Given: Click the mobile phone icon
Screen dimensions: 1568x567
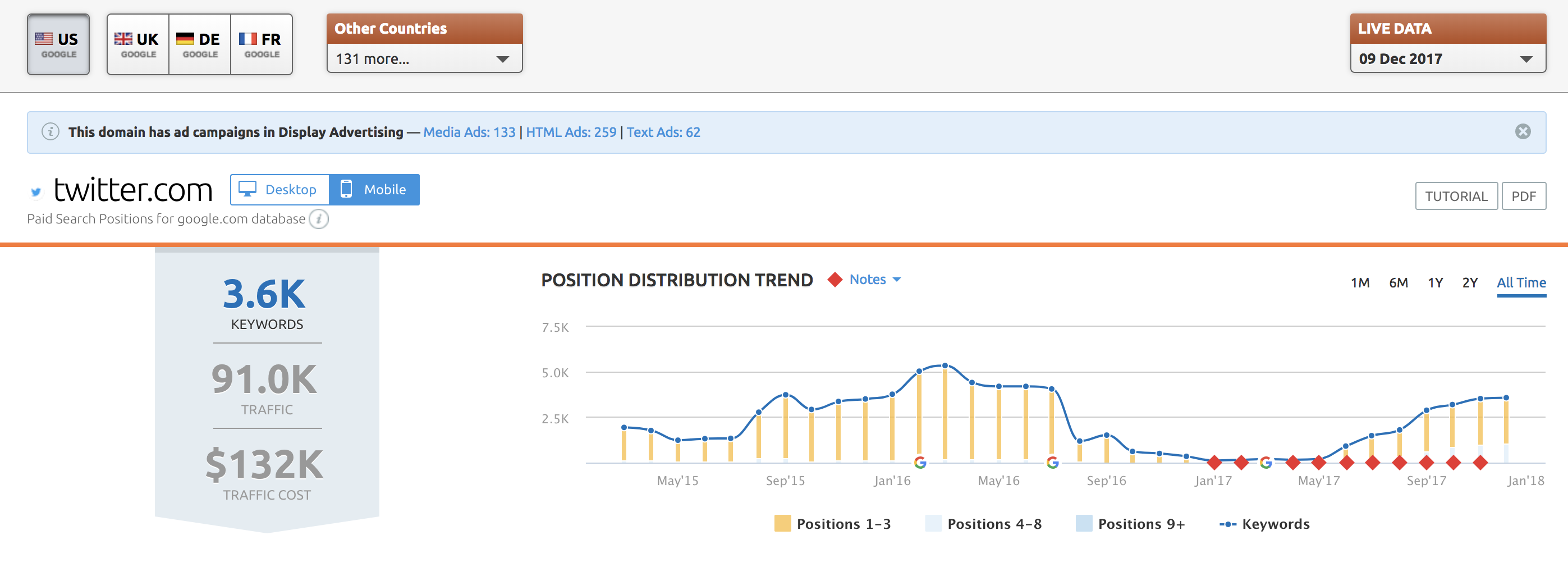Looking at the screenshot, I should coord(346,189).
